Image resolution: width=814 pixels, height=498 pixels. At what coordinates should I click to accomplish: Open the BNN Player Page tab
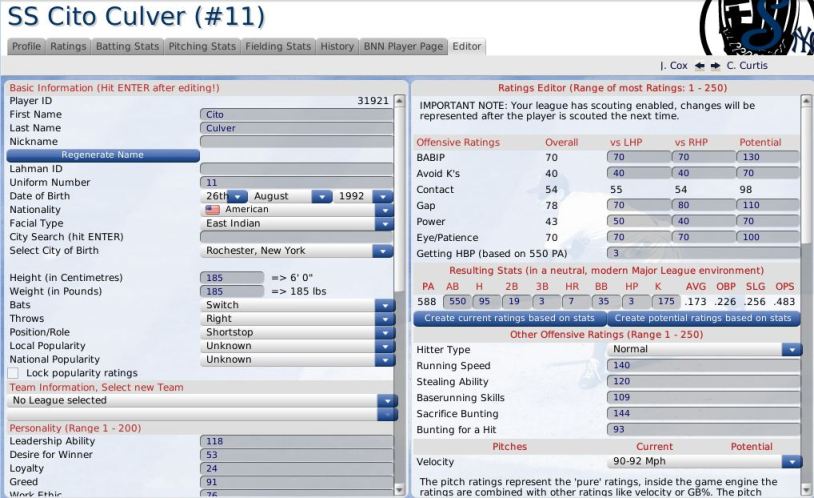click(403, 46)
